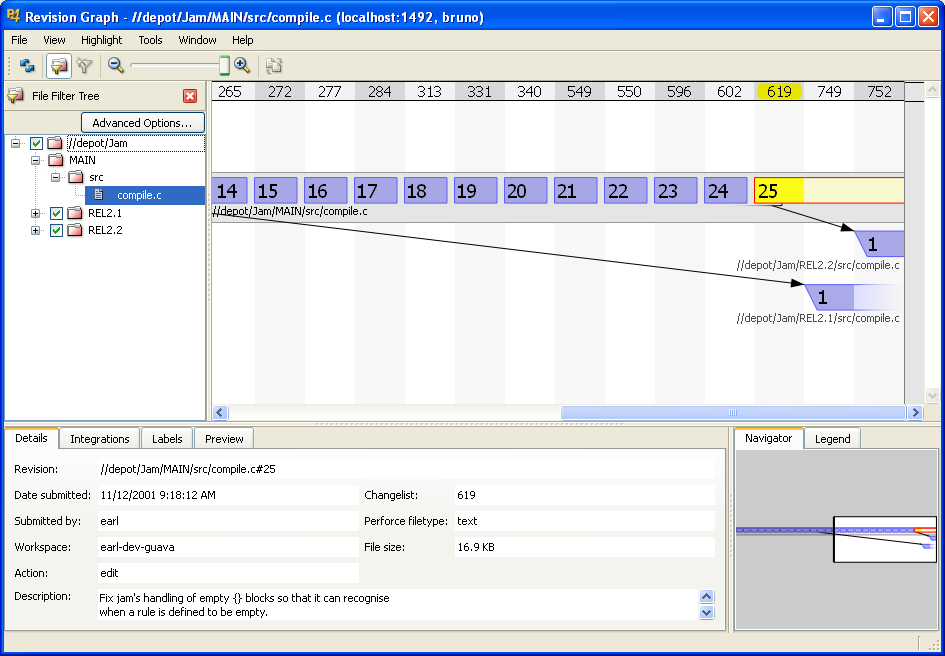Uncheck the //depot/Jam checkbox
945x656 pixels.
click(x=37, y=143)
